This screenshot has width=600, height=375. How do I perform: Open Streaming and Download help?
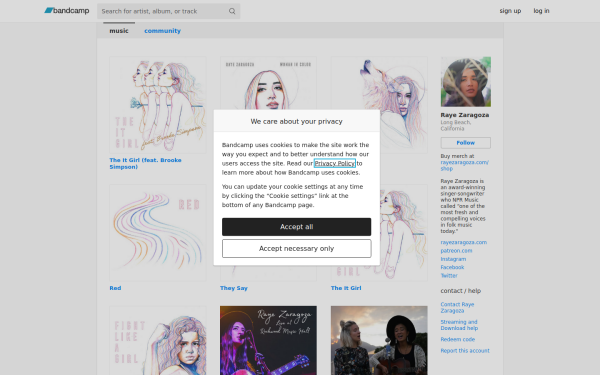point(459,325)
